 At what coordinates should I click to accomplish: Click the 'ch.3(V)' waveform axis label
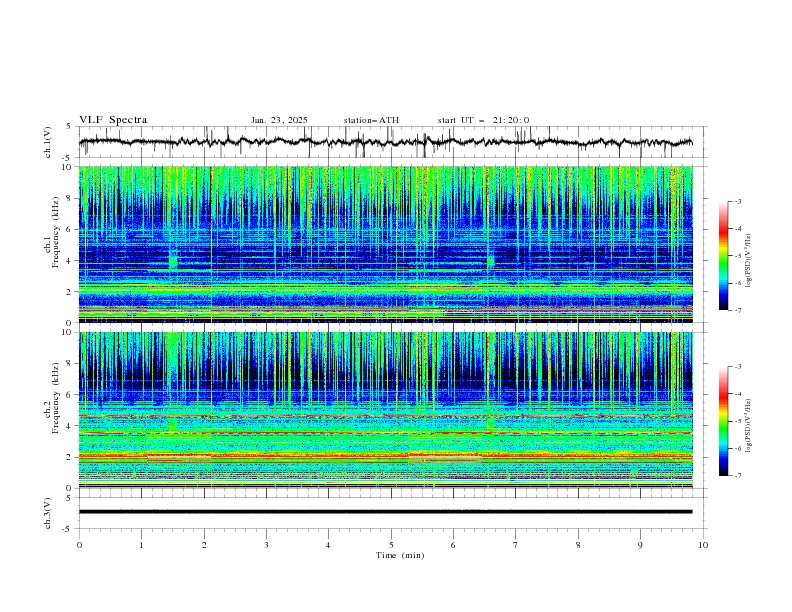click(x=48, y=513)
